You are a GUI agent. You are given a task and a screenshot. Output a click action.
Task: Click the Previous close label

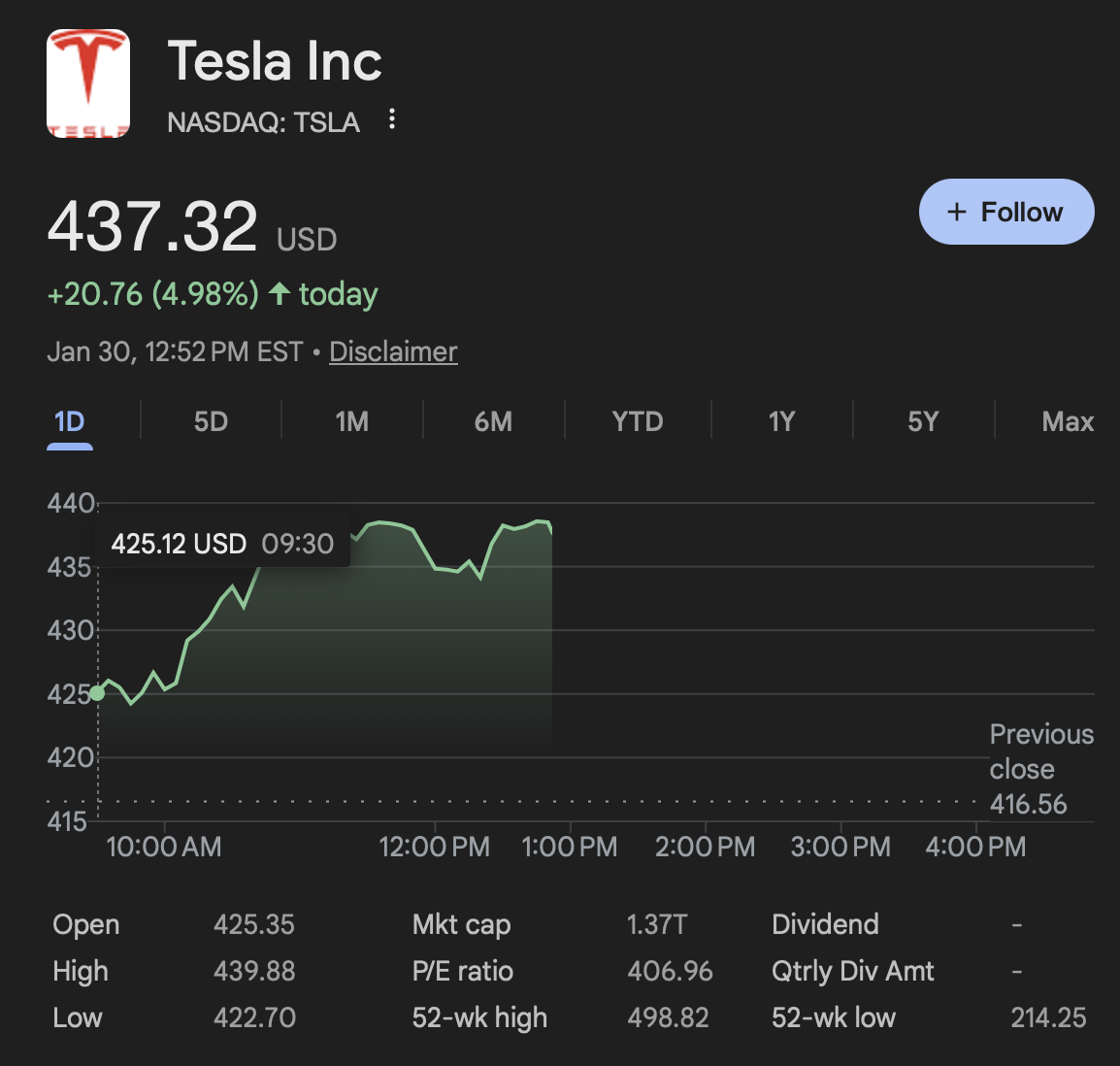point(1040,751)
